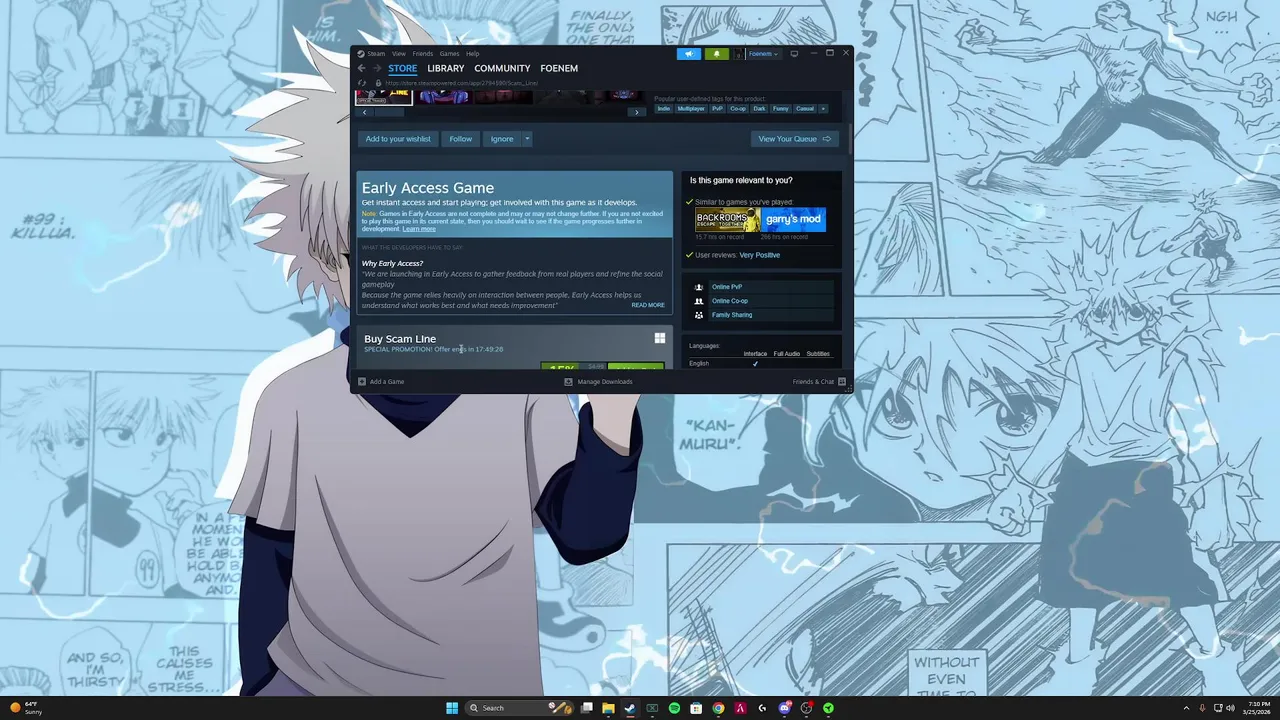Screen dimensions: 1280x720
Task: Open Spotify from the taskbar
Action: (674, 708)
